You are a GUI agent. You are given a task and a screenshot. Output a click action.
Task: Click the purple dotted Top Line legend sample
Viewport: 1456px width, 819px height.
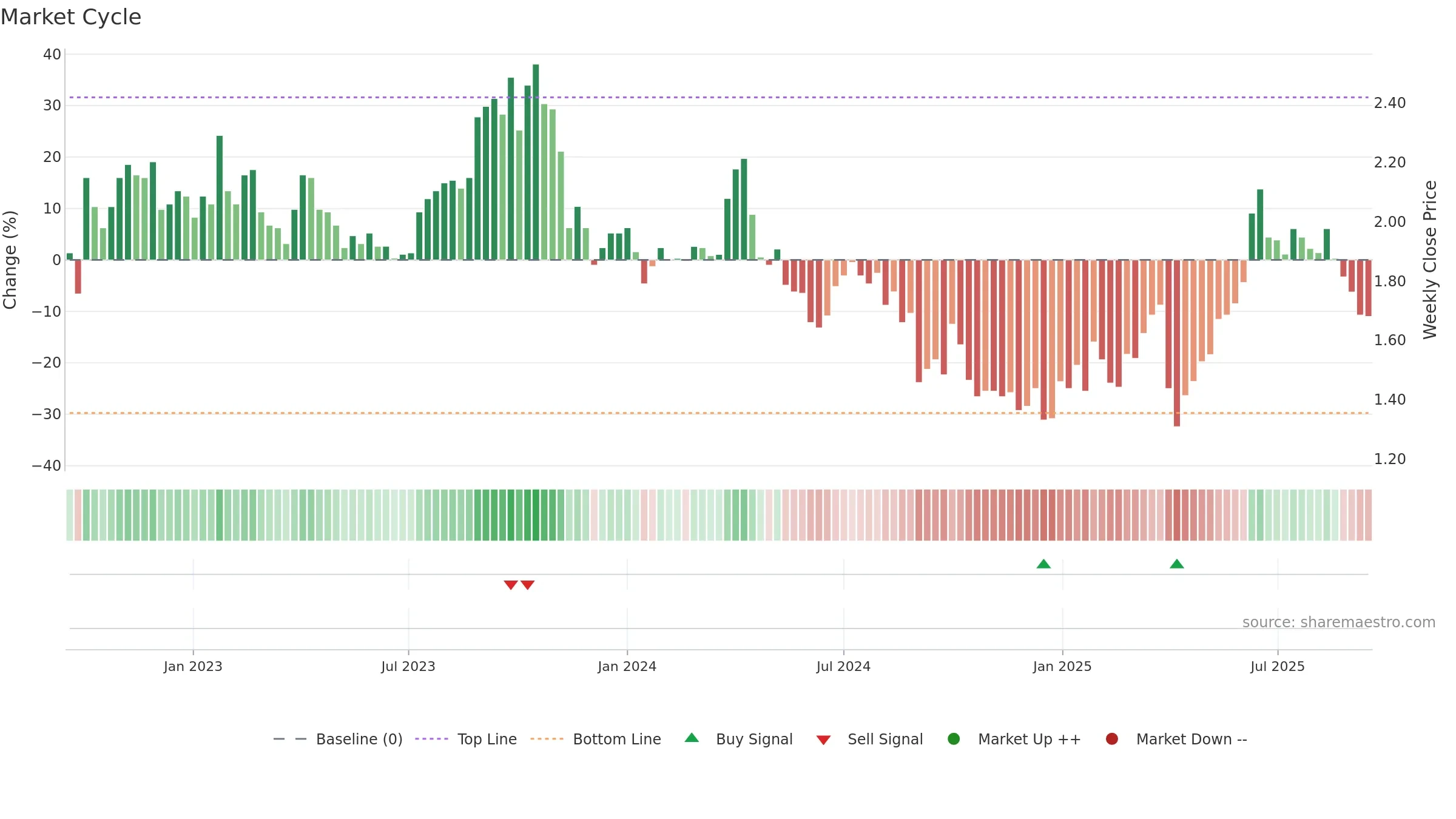pyautogui.click(x=431, y=739)
